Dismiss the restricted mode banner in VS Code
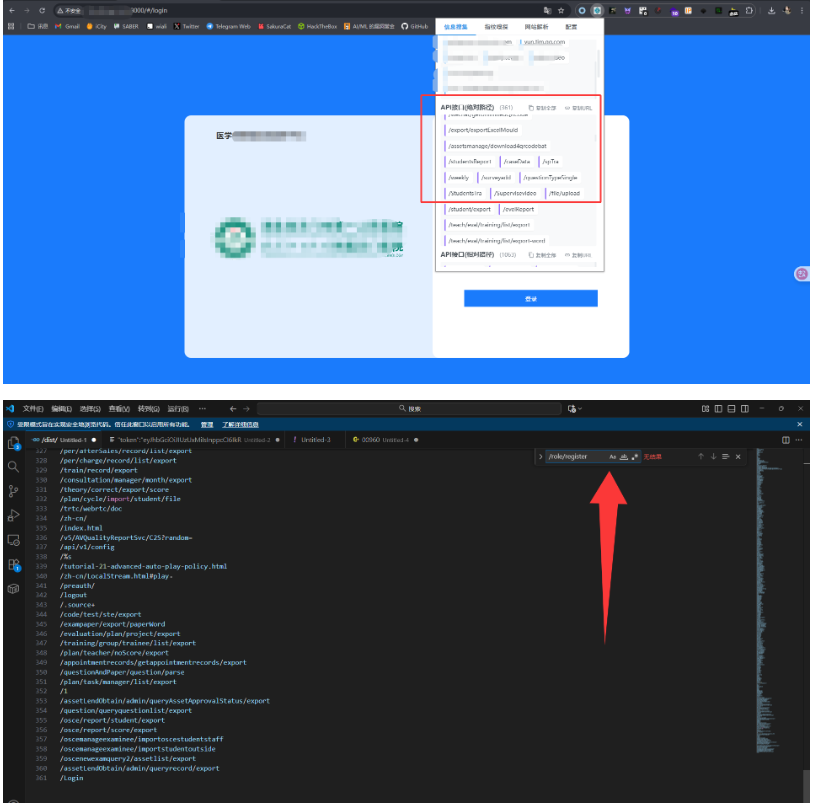The image size is (814, 804). [799, 425]
